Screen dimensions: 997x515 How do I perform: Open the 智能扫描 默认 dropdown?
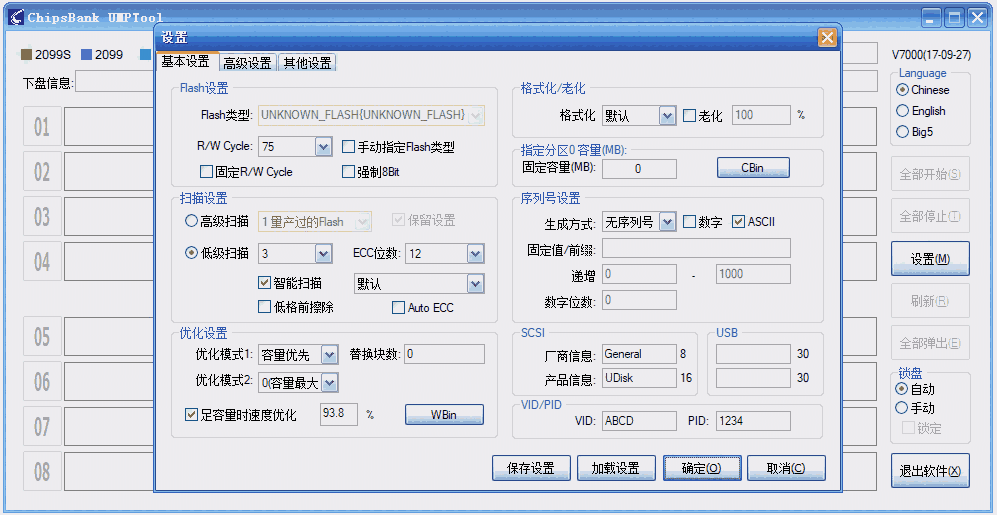tap(475, 284)
